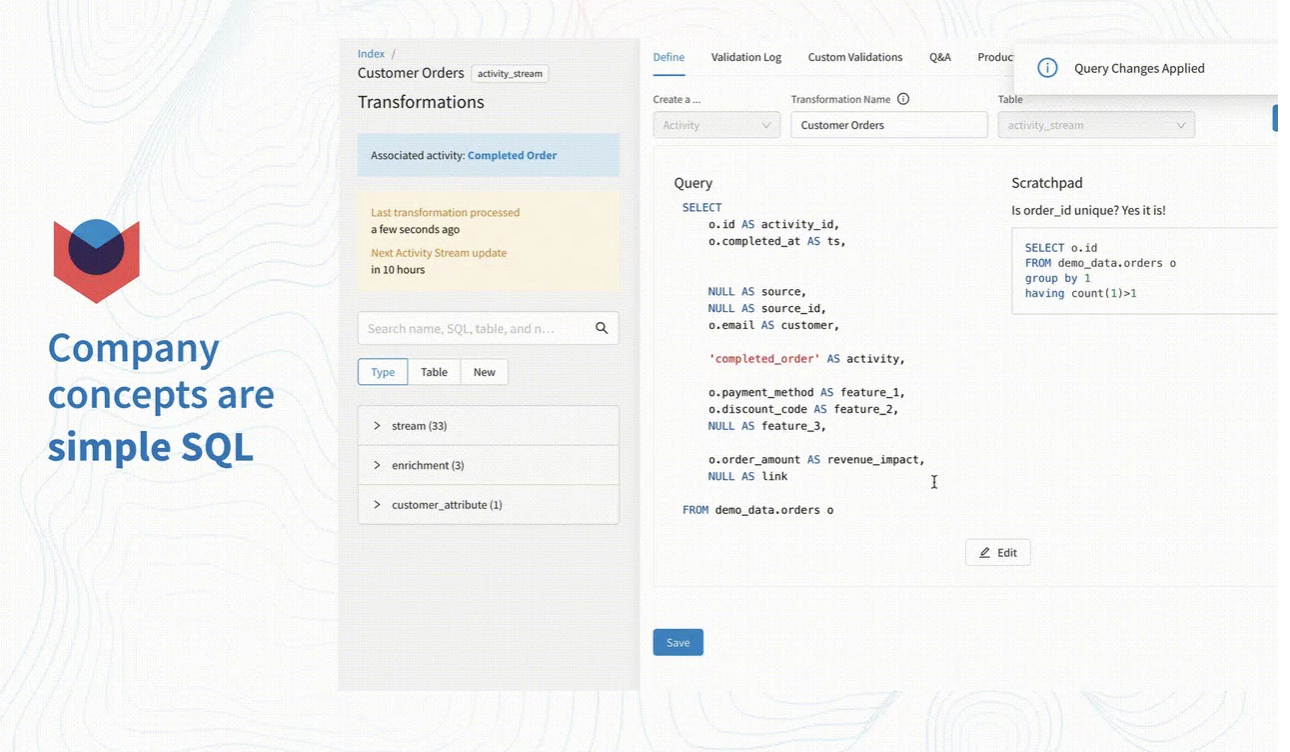Click the Transformation Name info icon
The height and width of the screenshot is (752, 1290).
pyautogui.click(x=903, y=99)
